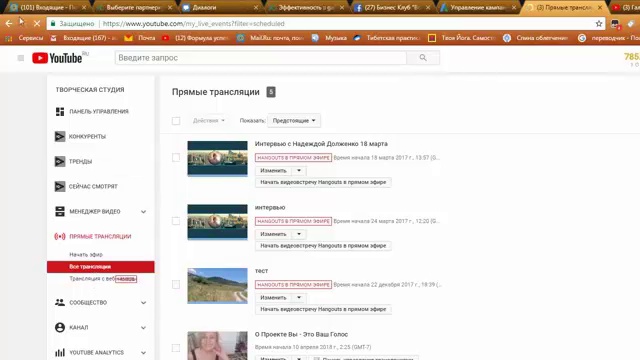Open the Тренды sidebar icon

tap(60, 162)
